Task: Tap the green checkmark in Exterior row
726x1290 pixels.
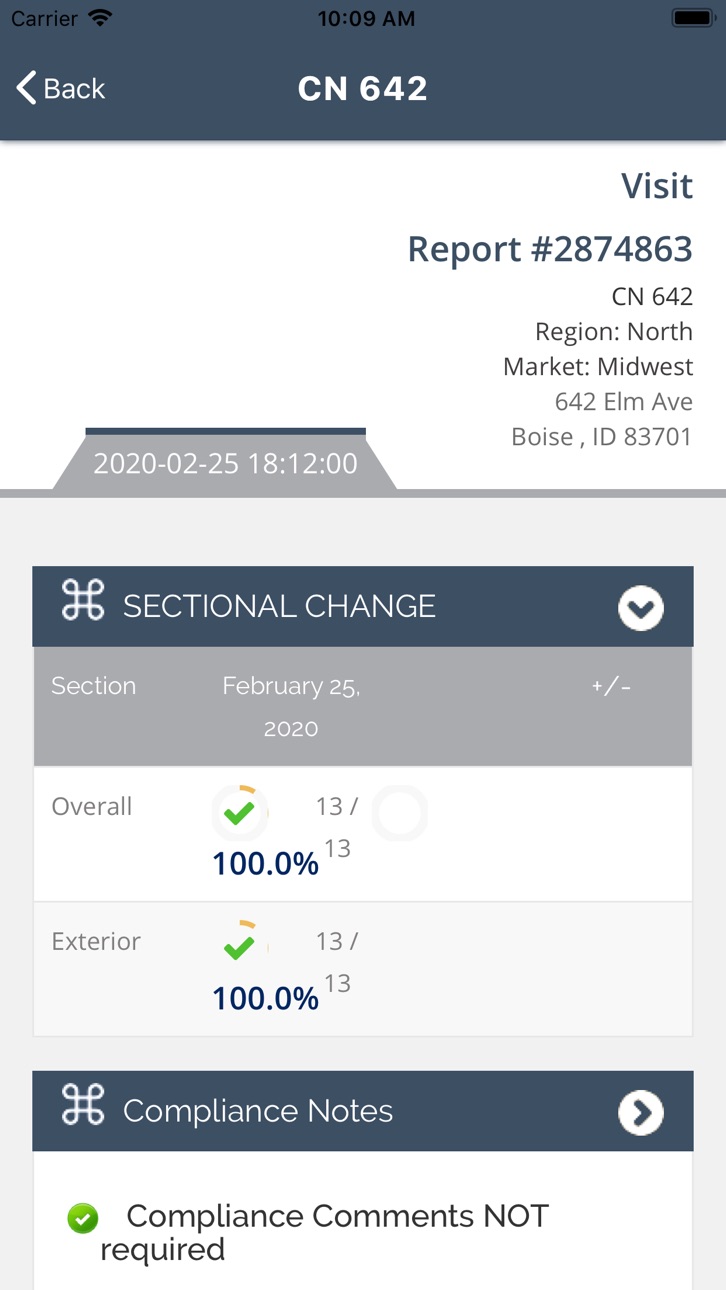Action: tap(240, 946)
